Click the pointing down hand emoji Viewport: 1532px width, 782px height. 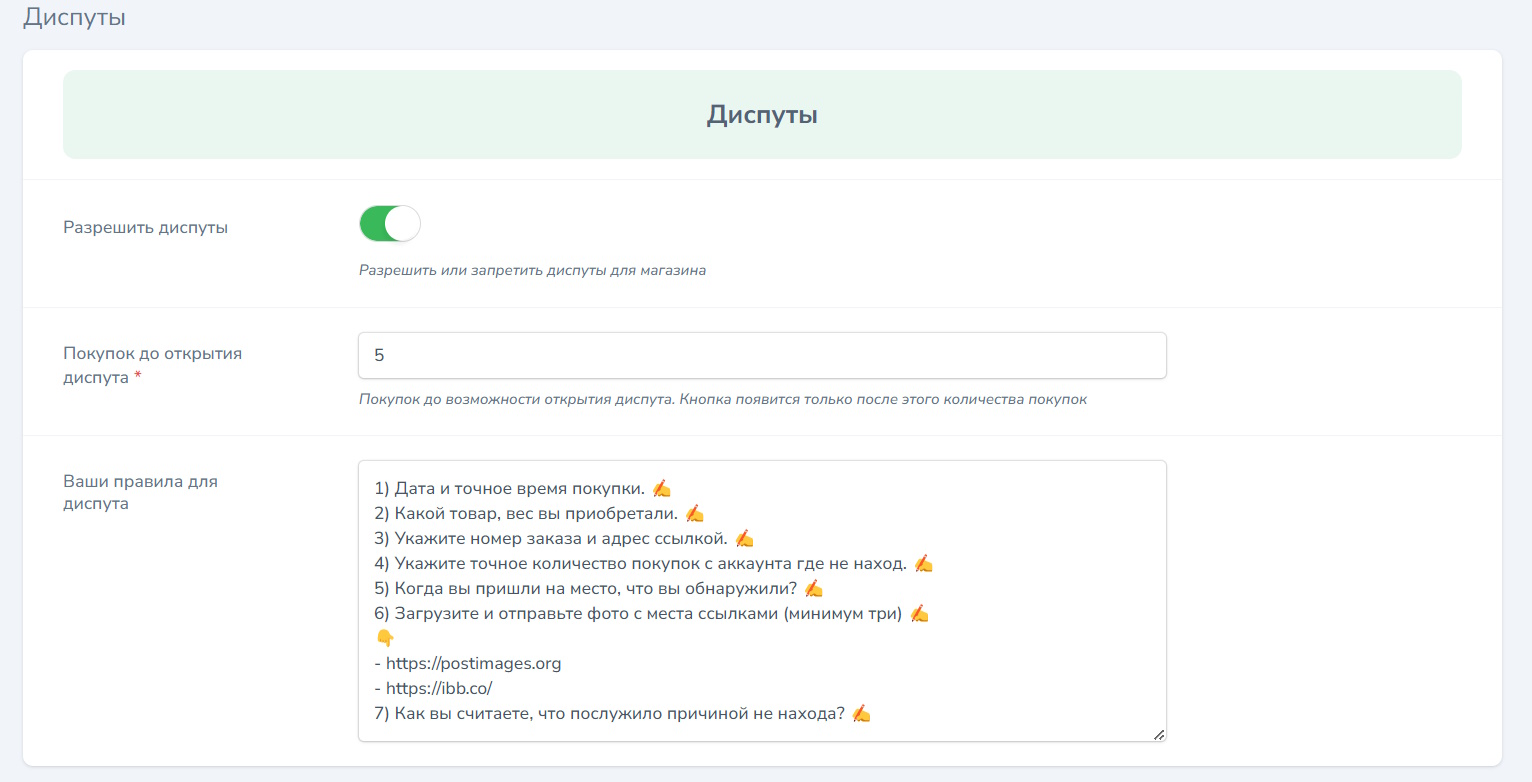(385, 638)
